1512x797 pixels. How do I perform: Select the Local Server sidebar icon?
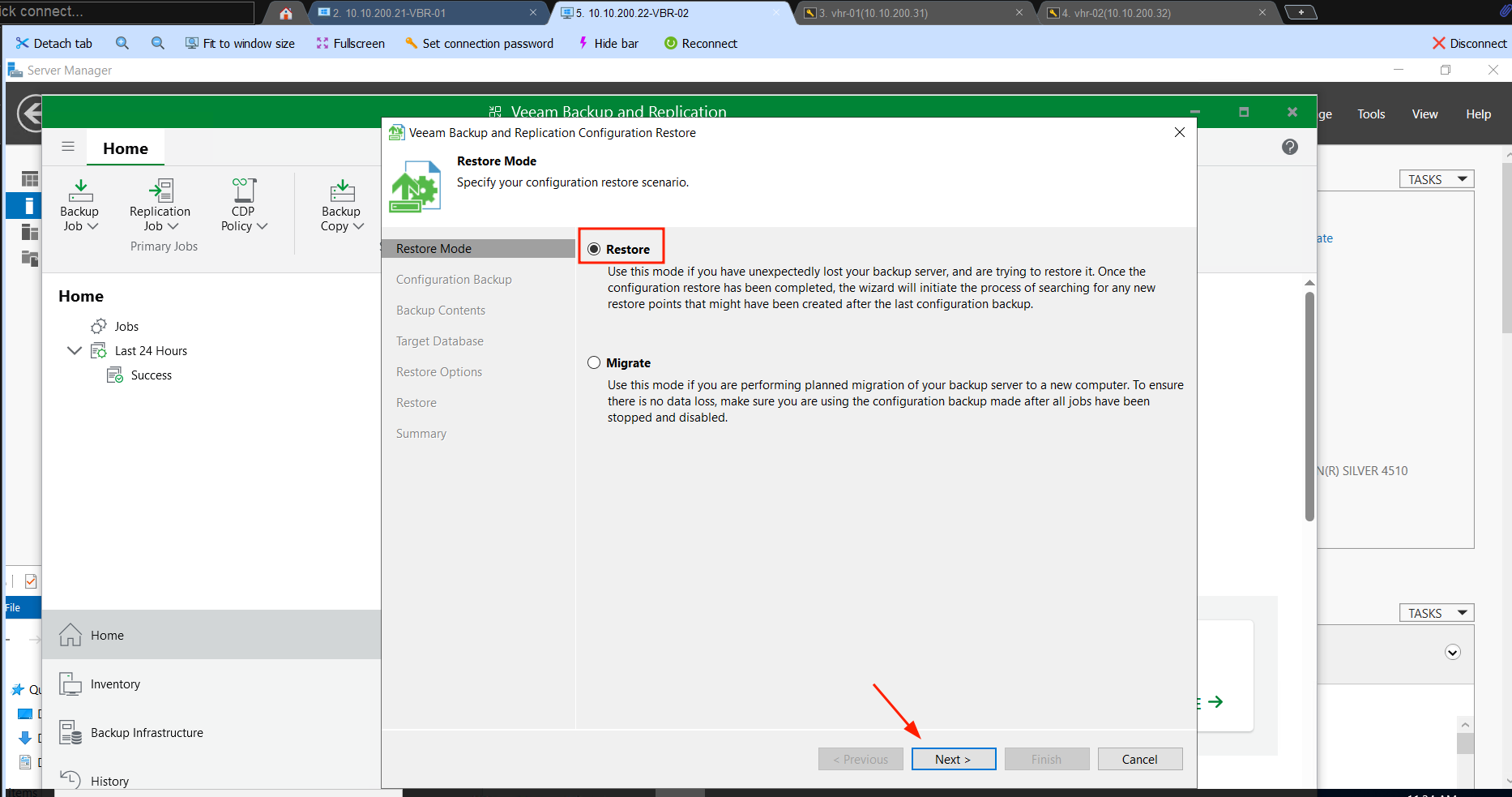click(29, 205)
